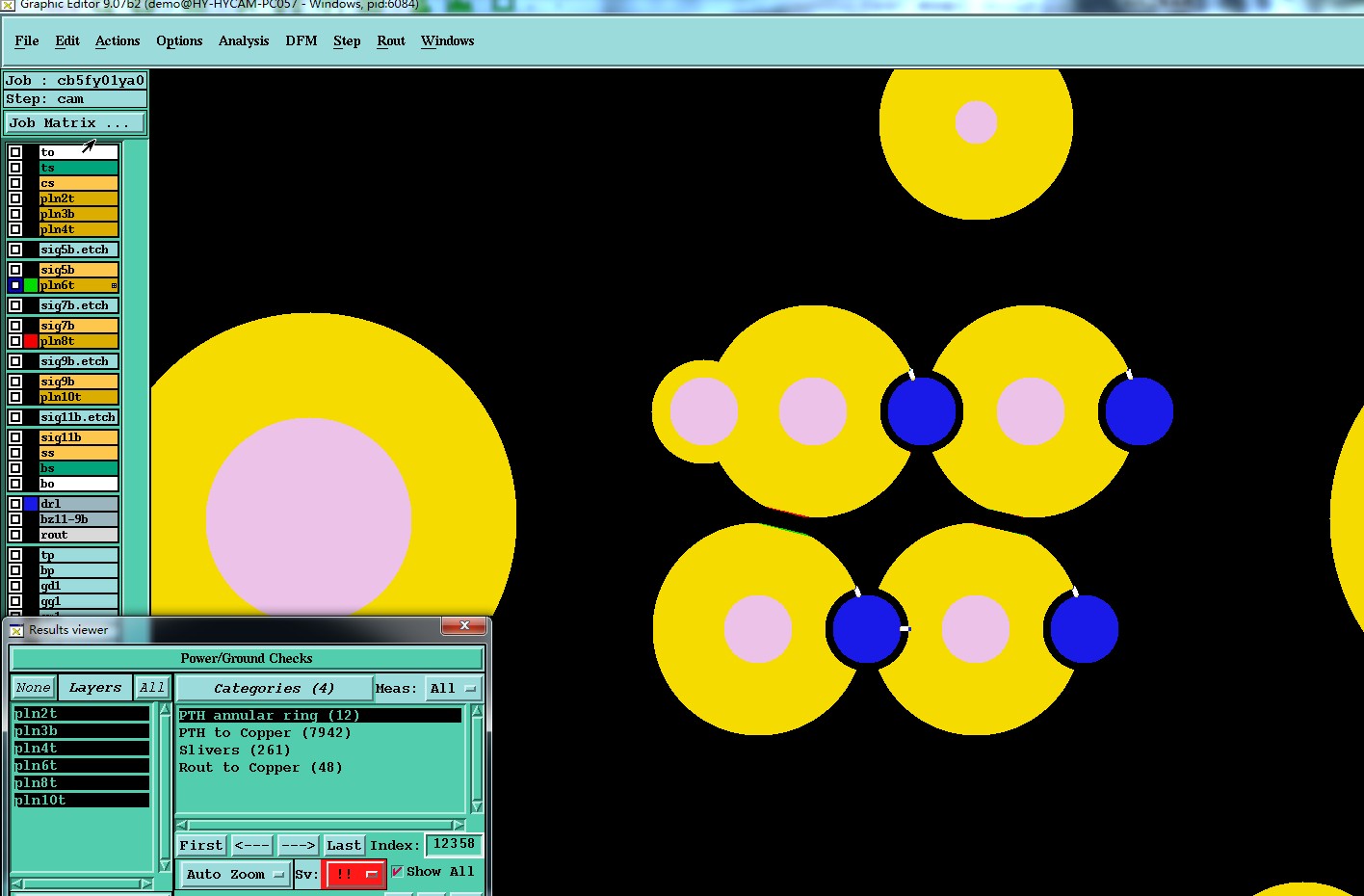Select the sig5b layer name
The height and width of the screenshot is (896, 1364).
(x=79, y=270)
